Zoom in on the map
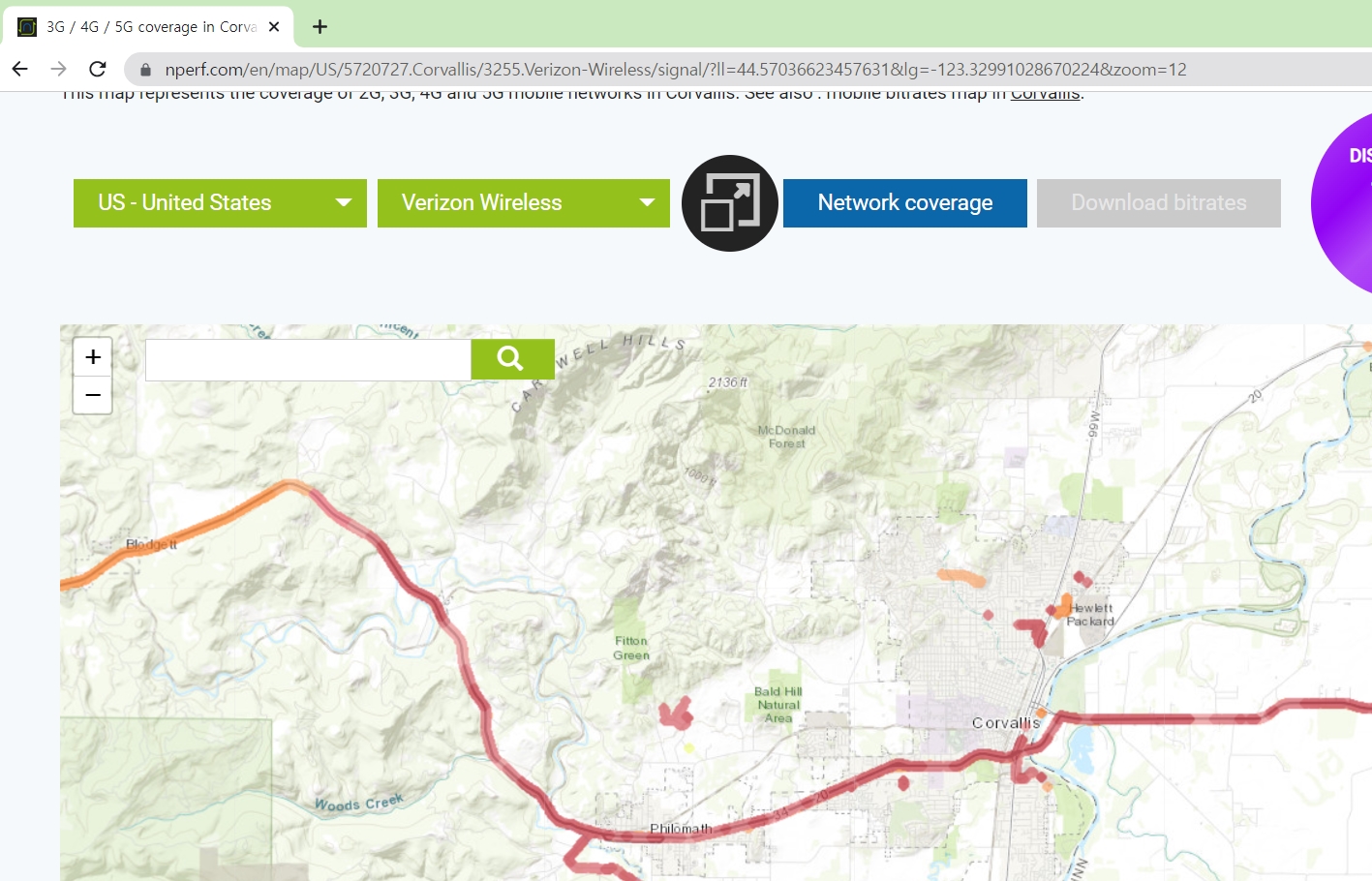The height and width of the screenshot is (881, 1372). coord(93,357)
